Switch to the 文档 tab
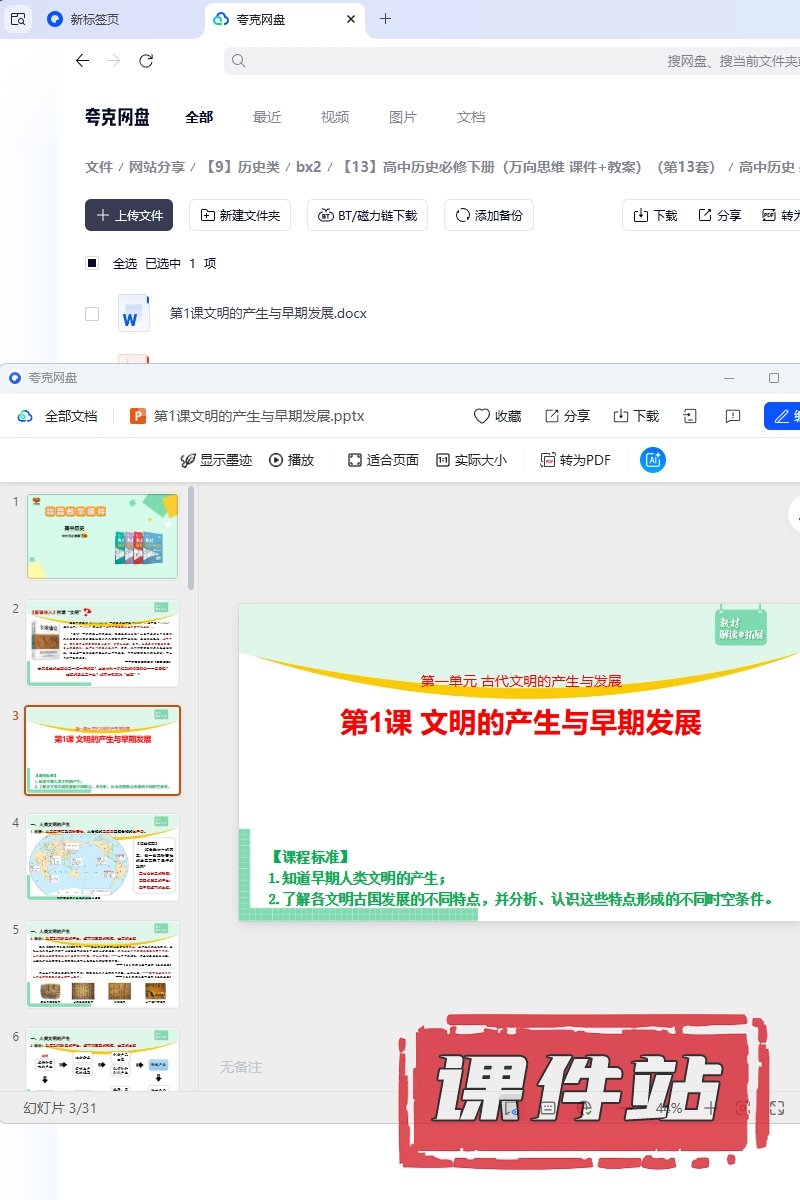Image resolution: width=800 pixels, height=1200 pixels. [471, 117]
